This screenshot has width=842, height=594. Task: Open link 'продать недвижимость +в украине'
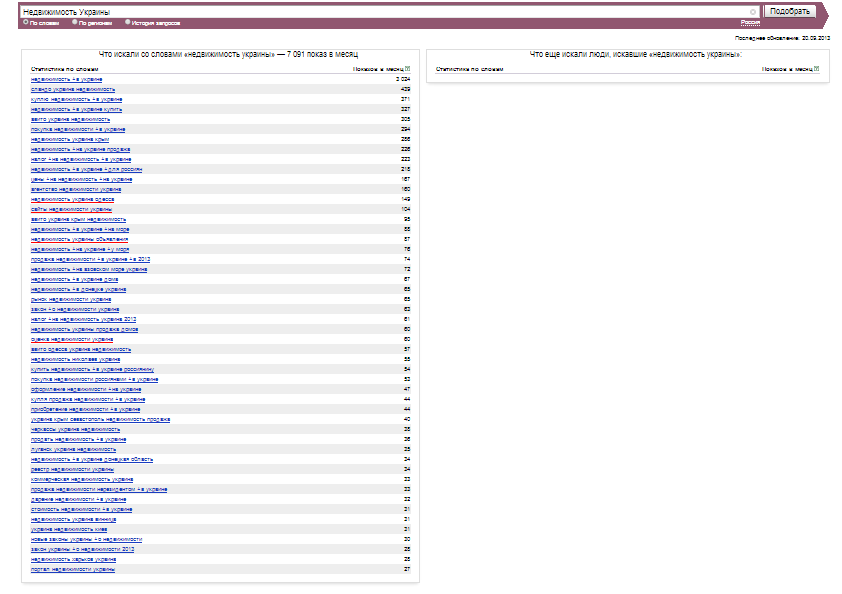point(78,440)
